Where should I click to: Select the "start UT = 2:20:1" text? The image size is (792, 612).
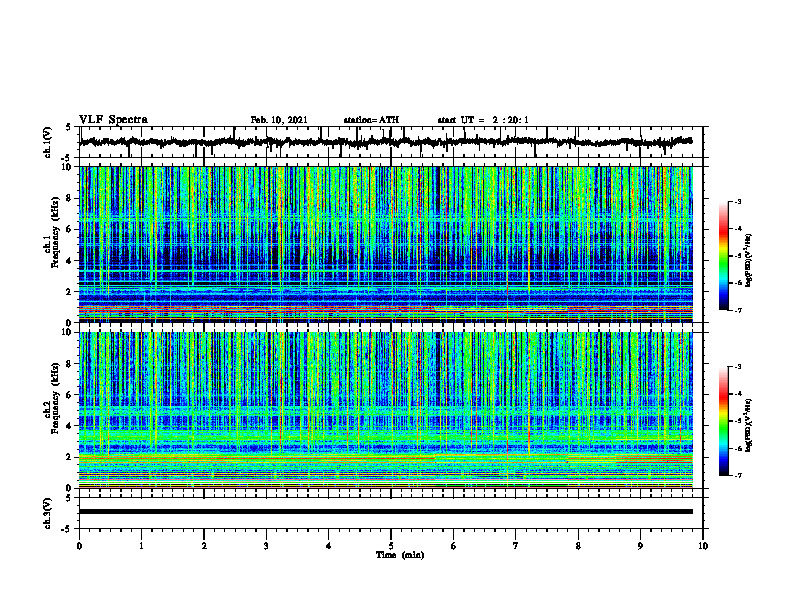[483, 120]
